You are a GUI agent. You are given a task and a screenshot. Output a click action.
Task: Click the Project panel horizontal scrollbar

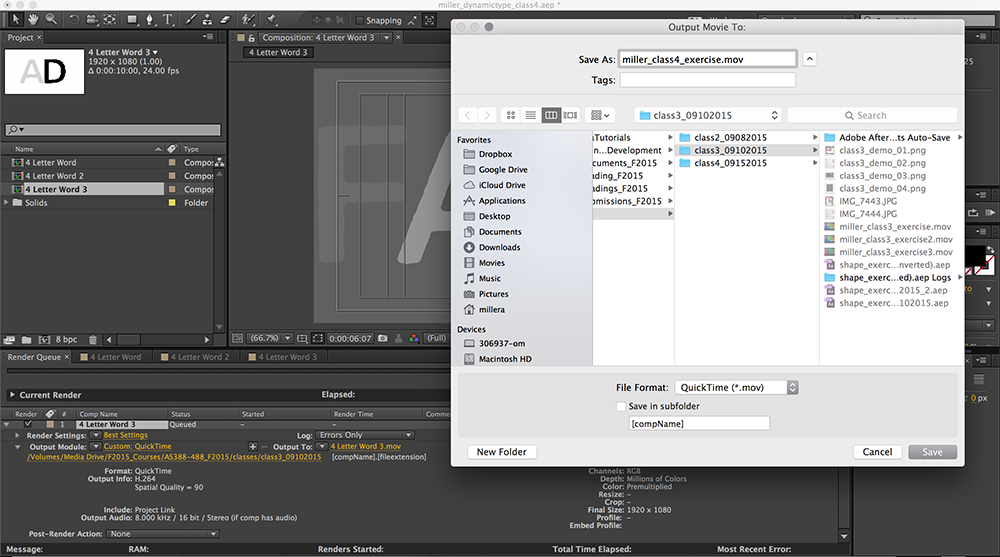pyautogui.click(x=158, y=339)
